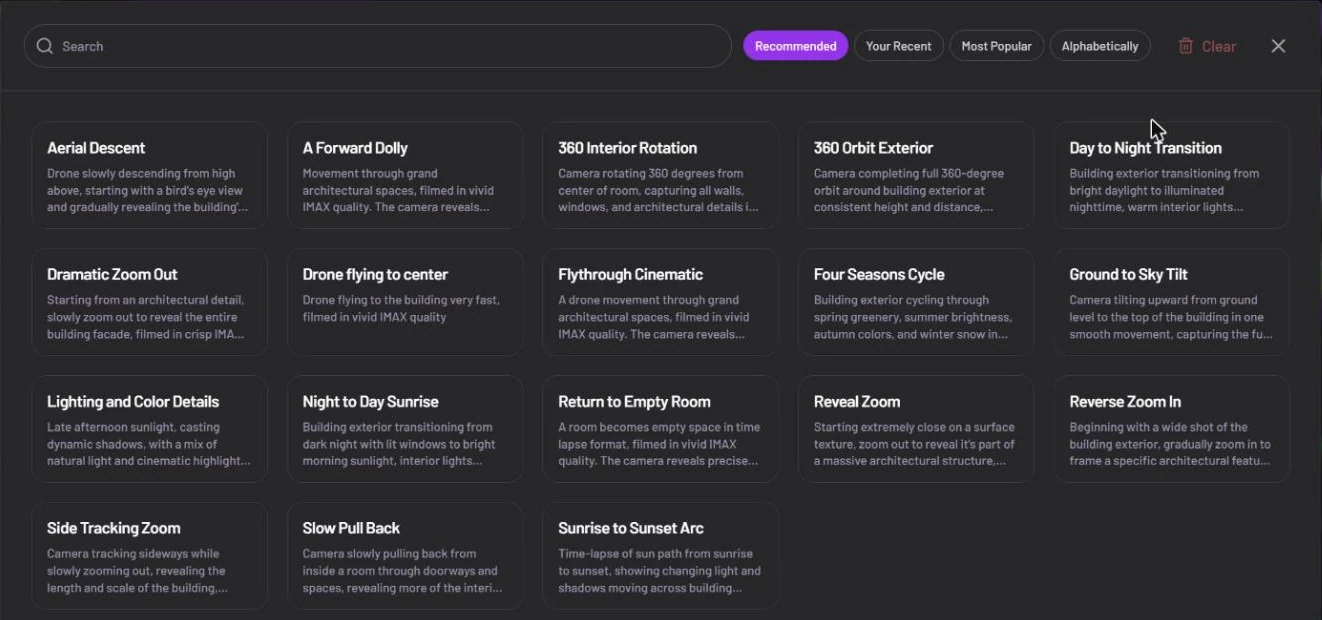Choose the Ground to Sky Tilt card
Screen dimensions: 1322x620
pyautogui.click(x=1172, y=302)
